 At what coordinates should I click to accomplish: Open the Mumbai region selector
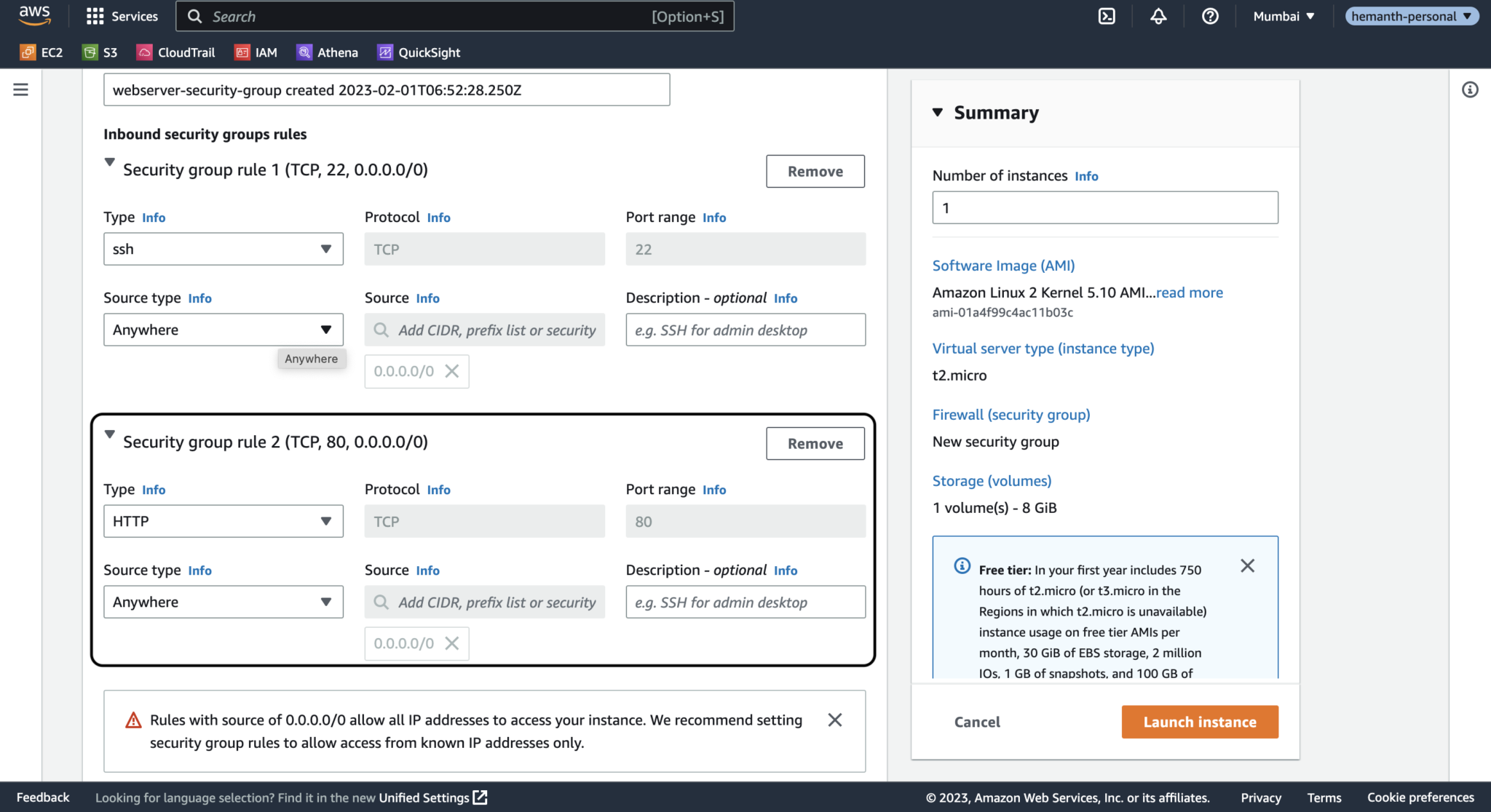coord(1282,16)
